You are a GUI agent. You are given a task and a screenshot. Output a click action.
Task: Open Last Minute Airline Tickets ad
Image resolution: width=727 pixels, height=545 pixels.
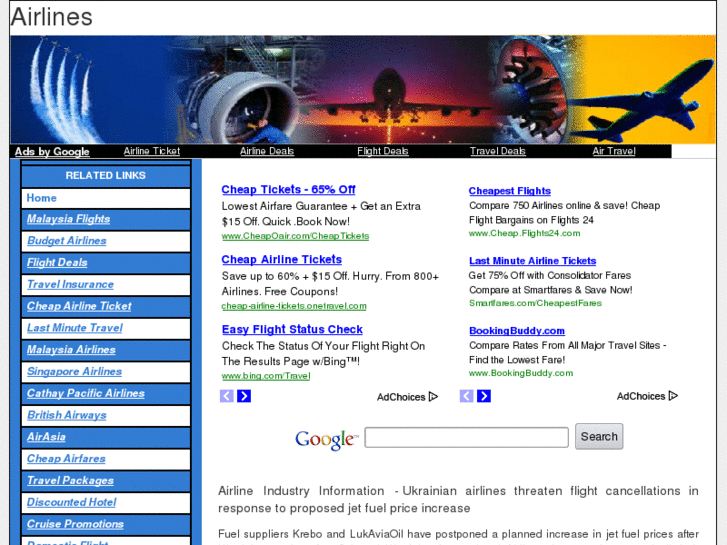(x=532, y=261)
